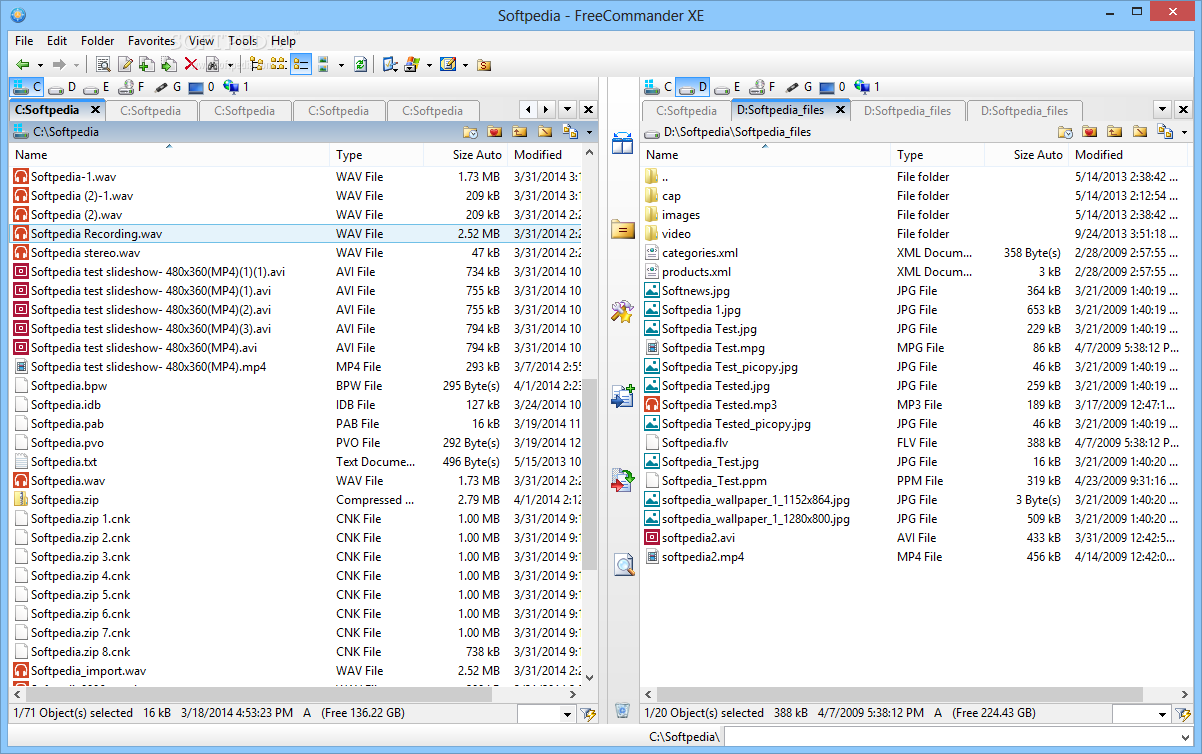The image size is (1202, 754).
Task: Click the star tools icon in the middle bar
Action: pos(623,311)
